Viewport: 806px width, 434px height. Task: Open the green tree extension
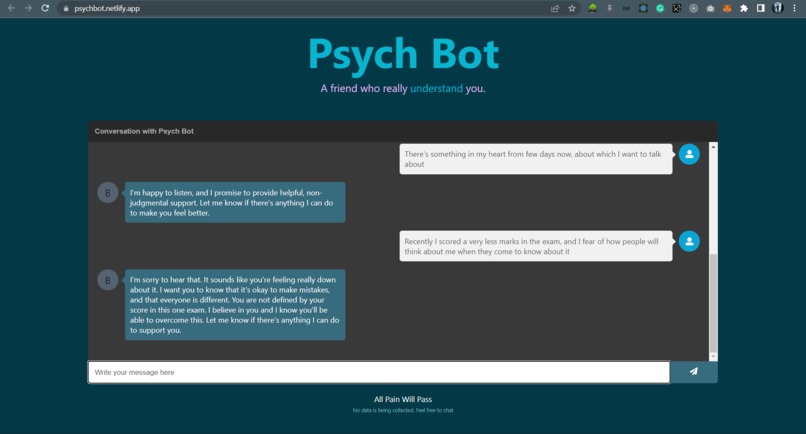coord(593,8)
